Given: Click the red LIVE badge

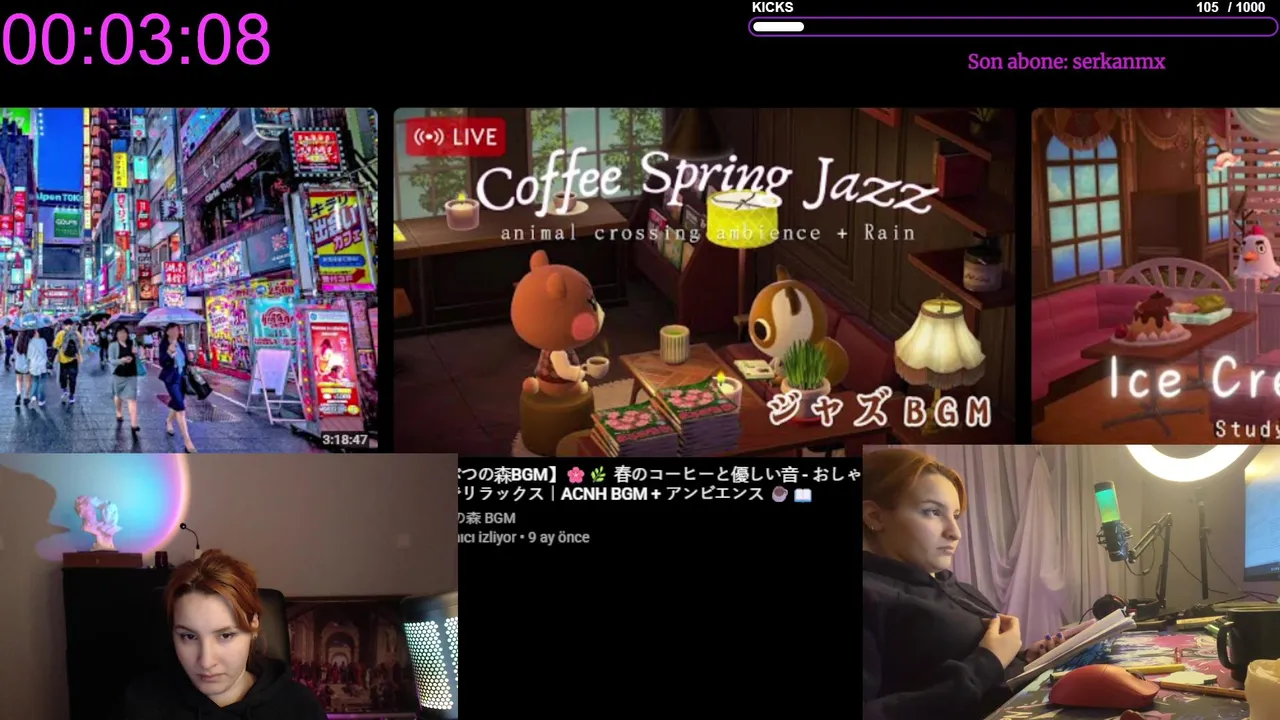Looking at the screenshot, I should tap(455, 137).
